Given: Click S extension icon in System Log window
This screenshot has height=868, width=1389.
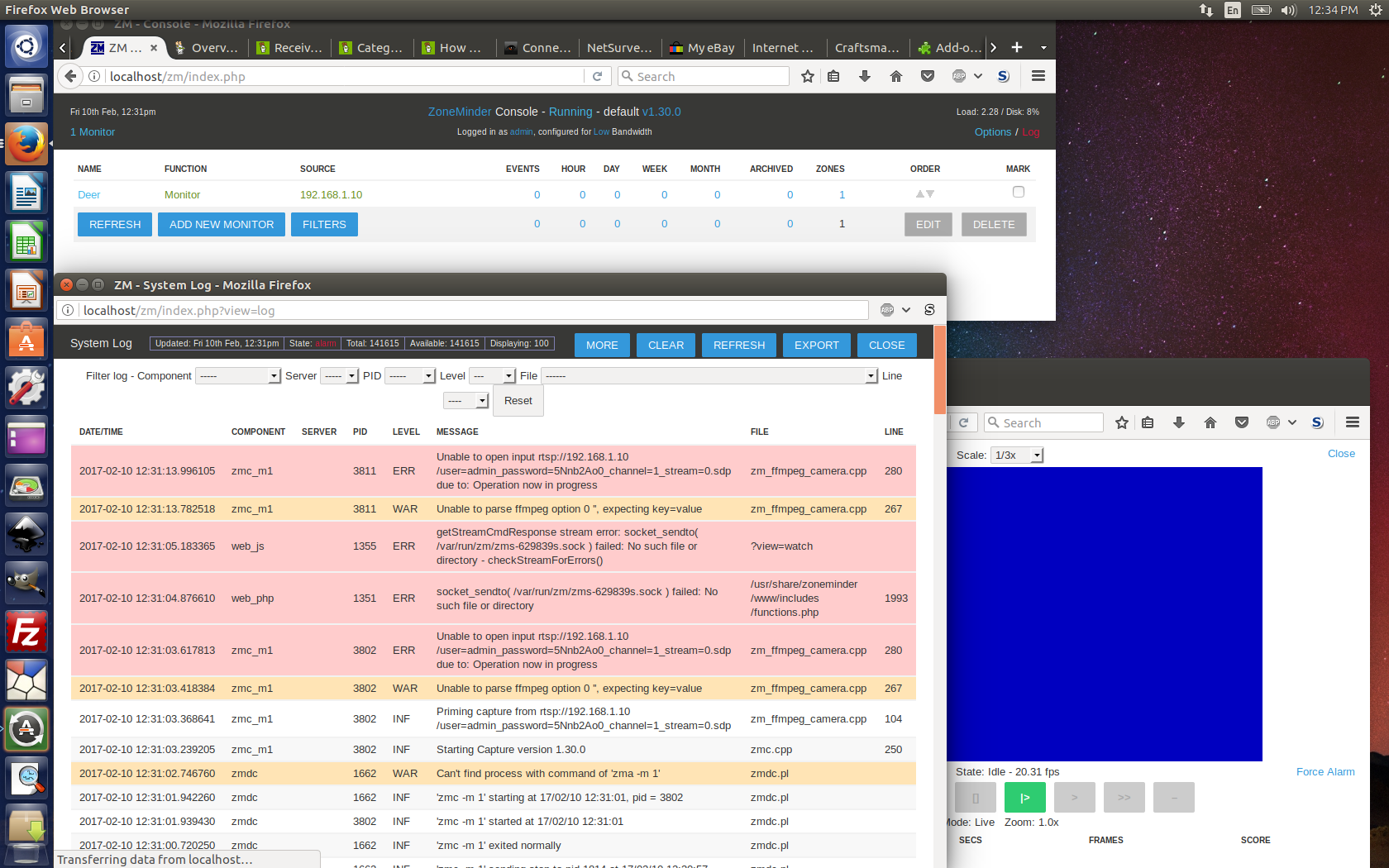Looking at the screenshot, I should (x=929, y=310).
